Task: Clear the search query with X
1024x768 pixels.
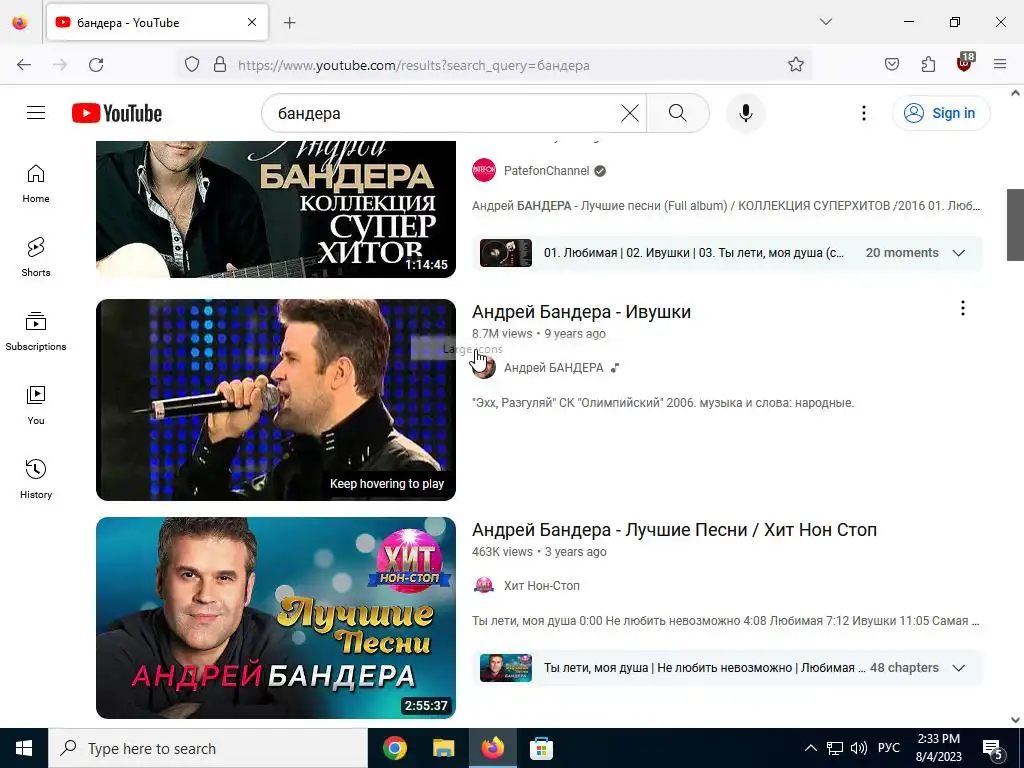Action: [630, 113]
